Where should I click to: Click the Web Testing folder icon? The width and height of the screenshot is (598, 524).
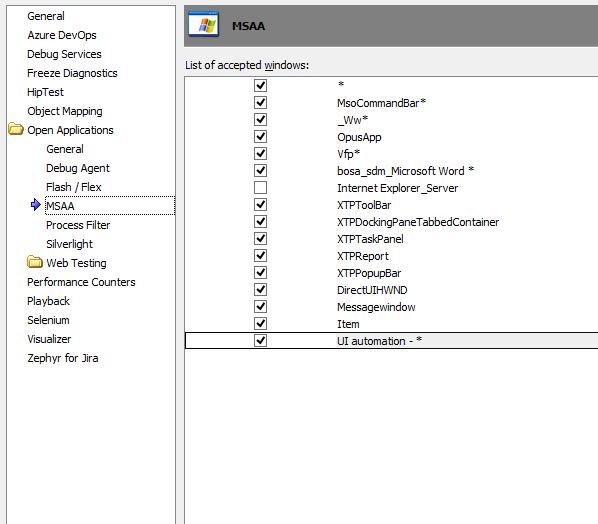pos(35,262)
